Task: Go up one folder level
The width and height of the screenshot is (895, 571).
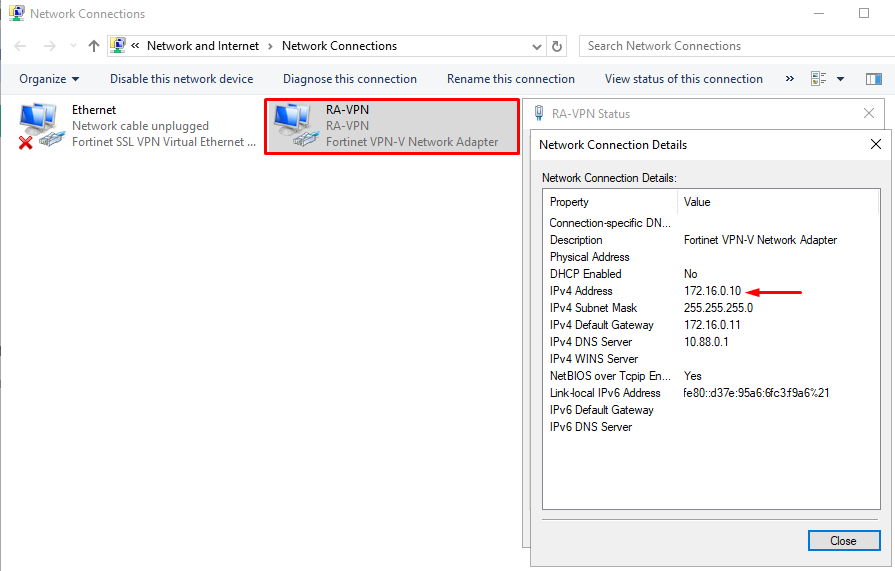Action: tap(94, 46)
